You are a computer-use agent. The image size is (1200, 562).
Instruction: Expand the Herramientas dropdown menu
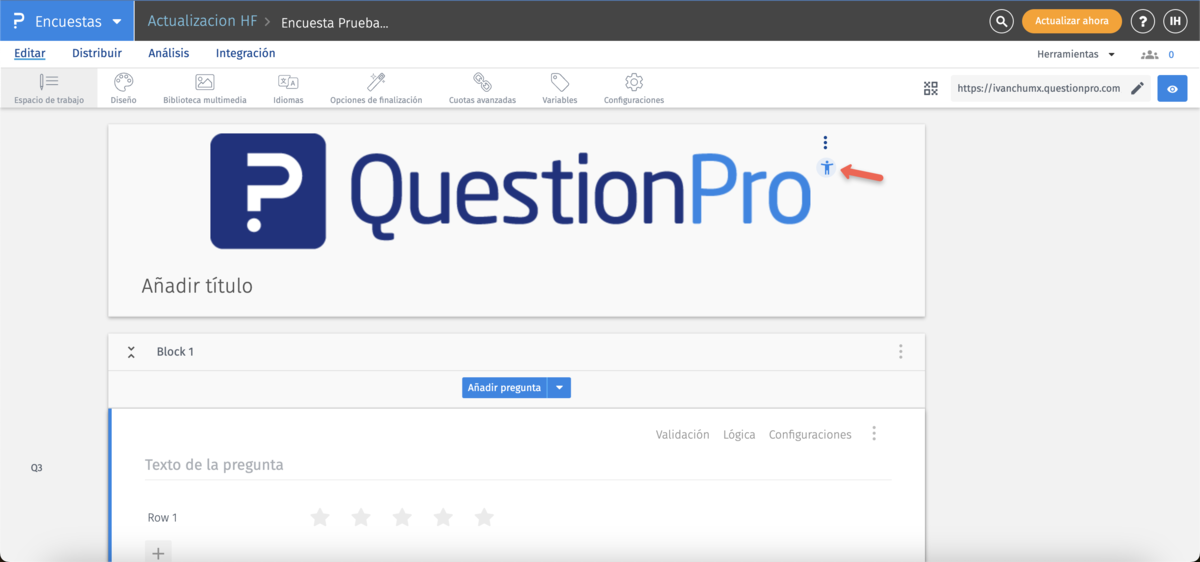coord(1076,55)
